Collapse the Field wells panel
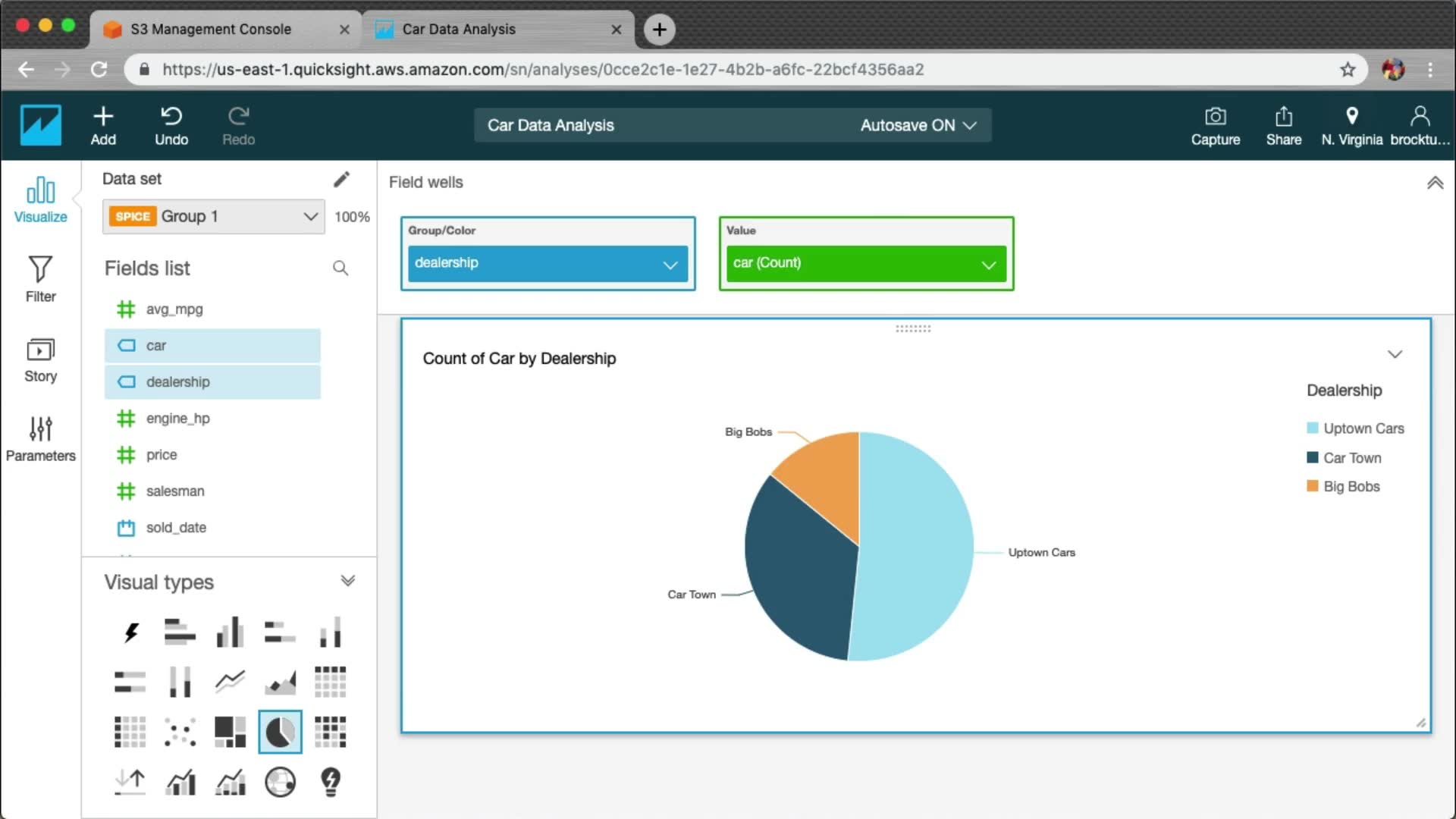The width and height of the screenshot is (1456, 819). pos(1435,183)
